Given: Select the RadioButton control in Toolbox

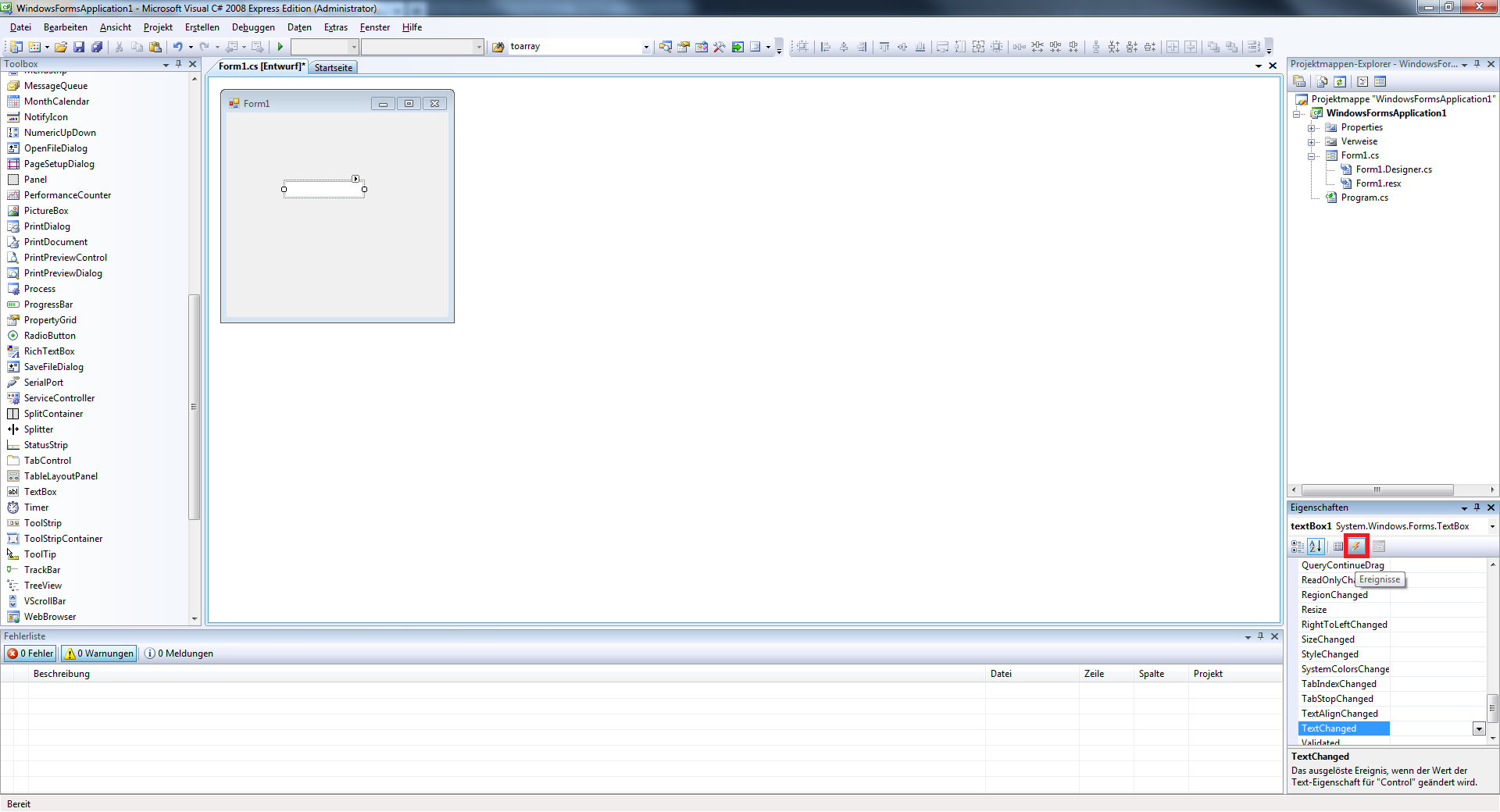Looking at the screenshot, I should pyautogui.click(x=49, y=336).
